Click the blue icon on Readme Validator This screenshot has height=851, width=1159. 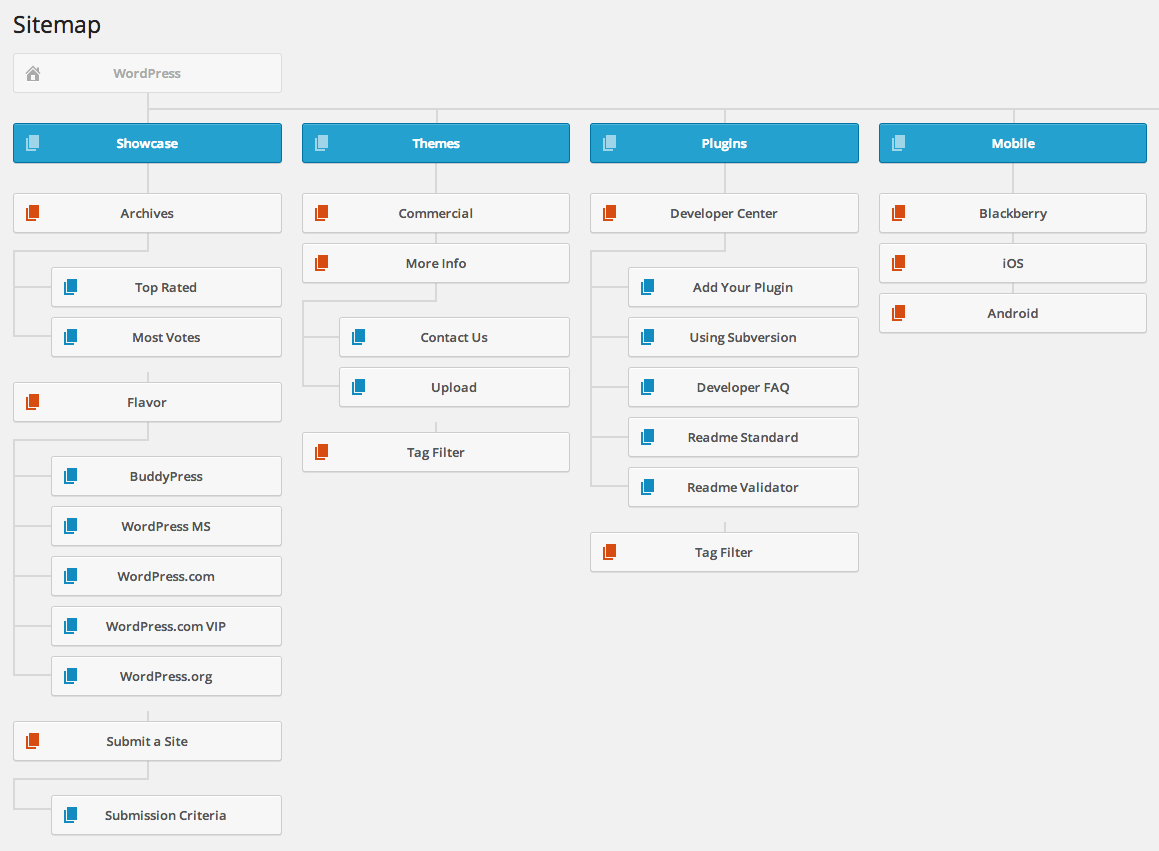(648, 487)
